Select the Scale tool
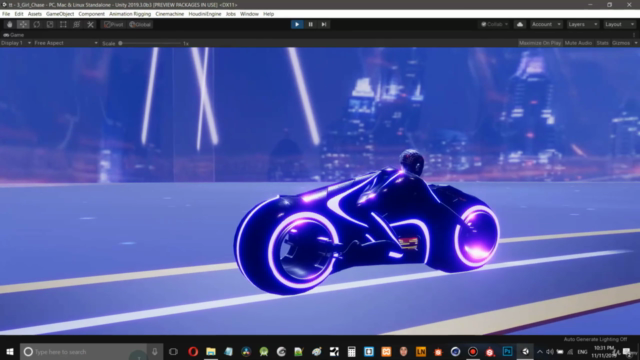The height and width of the screenshot is (360, 640). point(50,24)
